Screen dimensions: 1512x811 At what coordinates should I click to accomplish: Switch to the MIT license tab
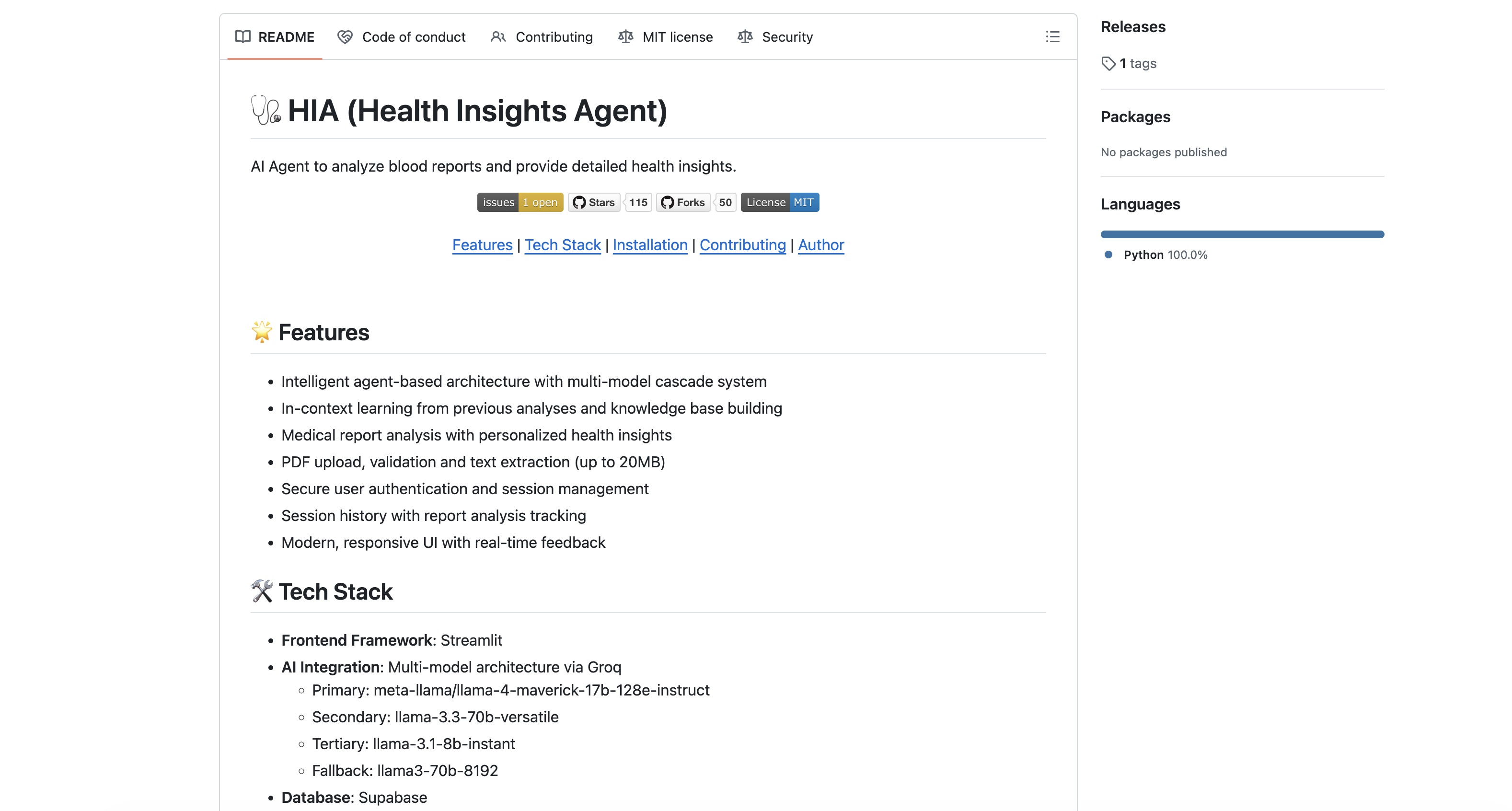point(677,36)
